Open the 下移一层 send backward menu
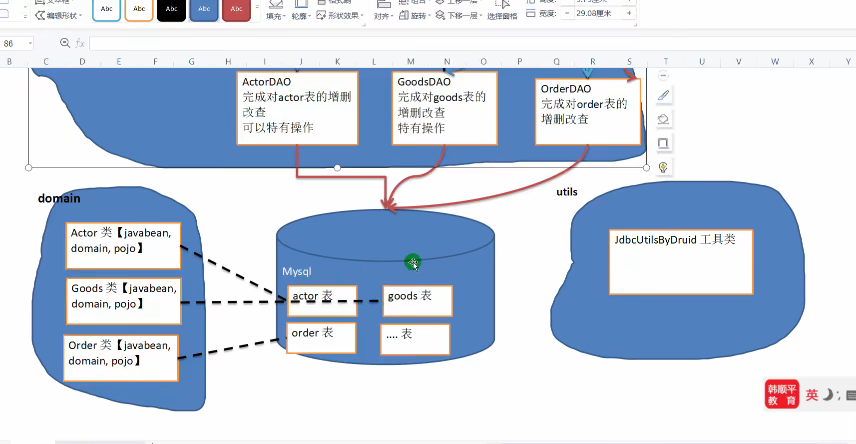The width and height of the screenshot is (856, 444). [x=459, y=15]
